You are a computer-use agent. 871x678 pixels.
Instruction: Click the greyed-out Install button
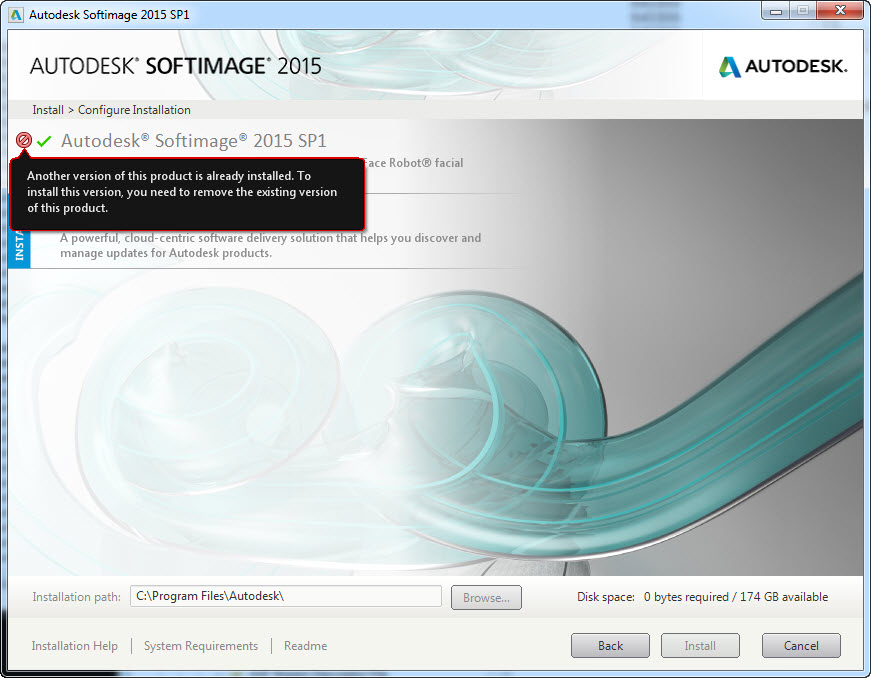click(x=700, y=646)
